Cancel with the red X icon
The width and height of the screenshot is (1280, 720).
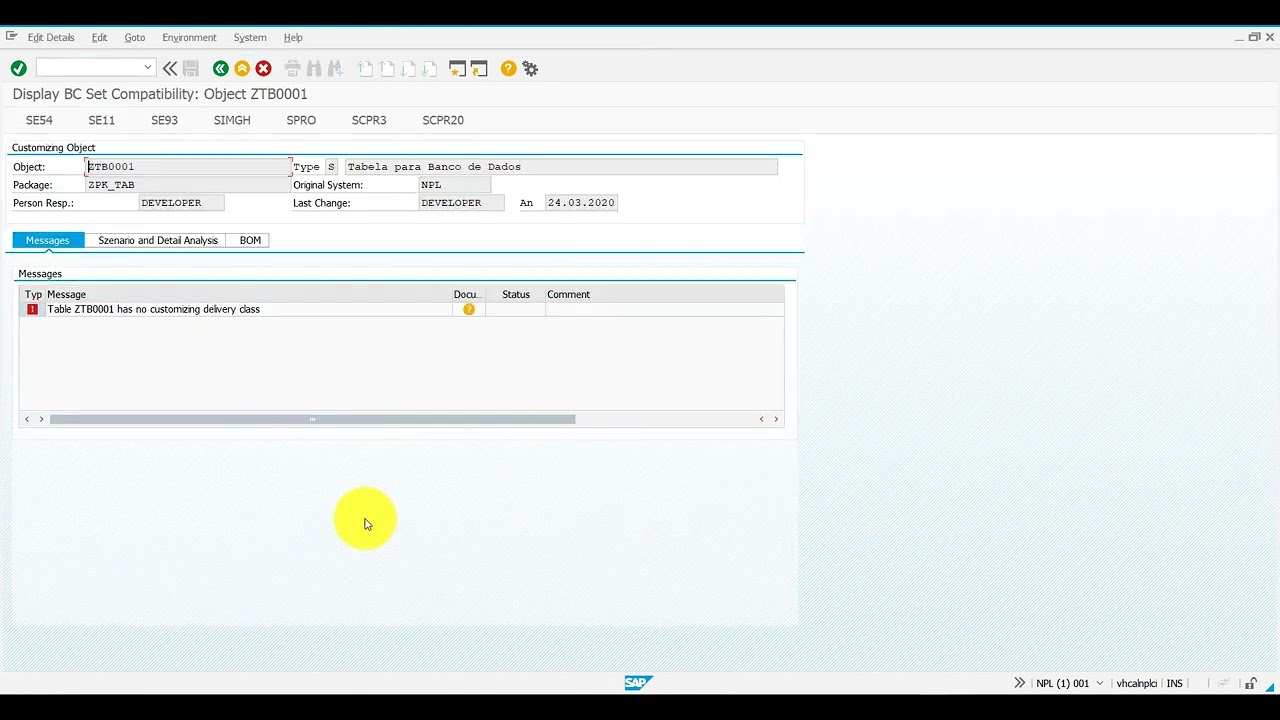(x=264, y=68)
